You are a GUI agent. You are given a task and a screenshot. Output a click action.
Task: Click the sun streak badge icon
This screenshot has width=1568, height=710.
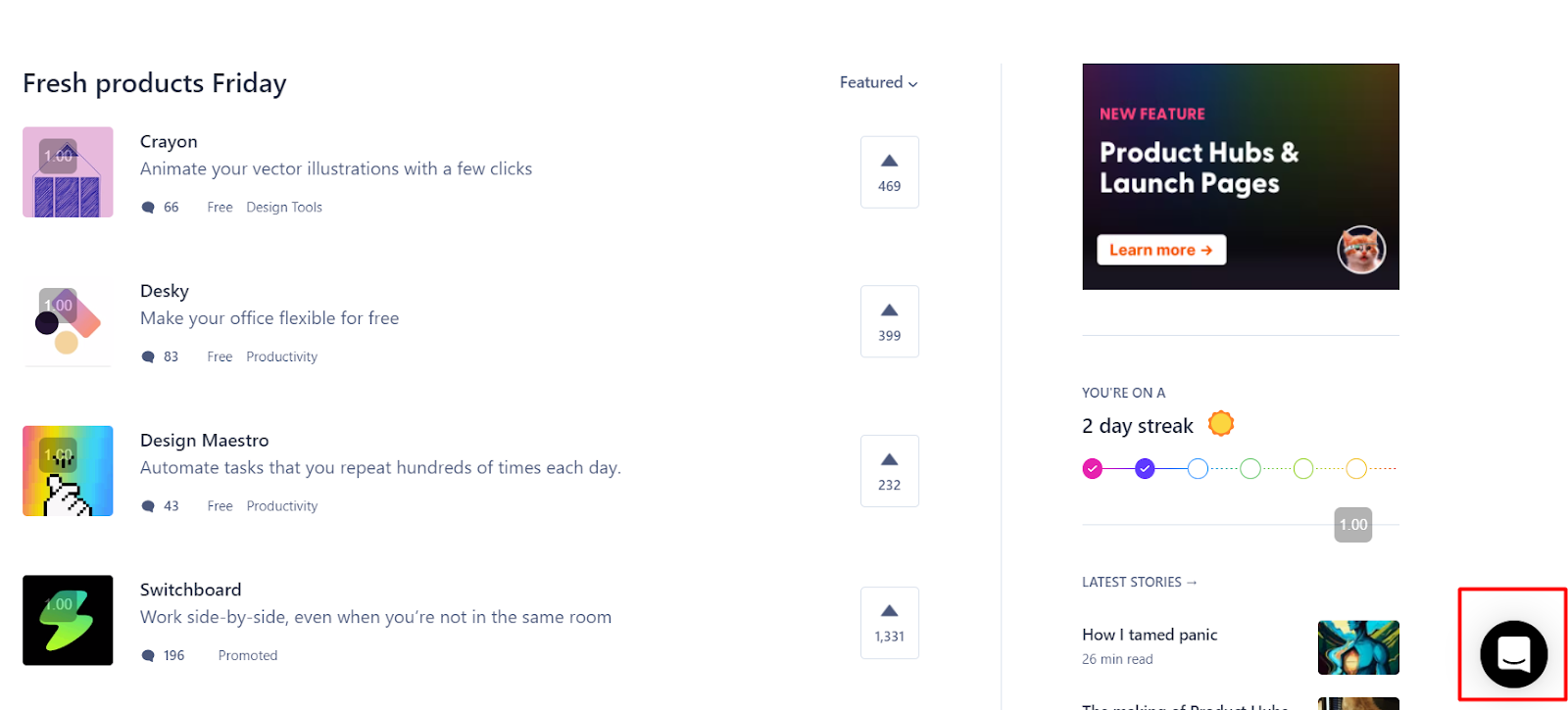pos(1221,424)
